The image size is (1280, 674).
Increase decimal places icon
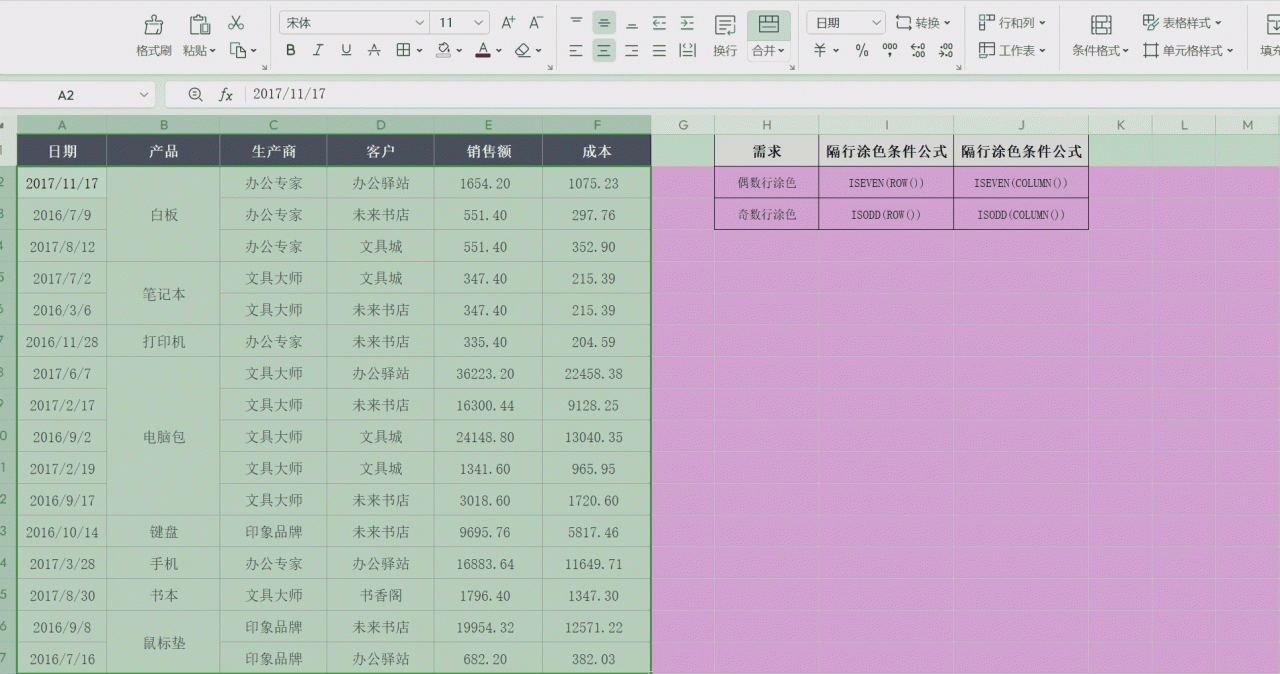click(918, 50)
